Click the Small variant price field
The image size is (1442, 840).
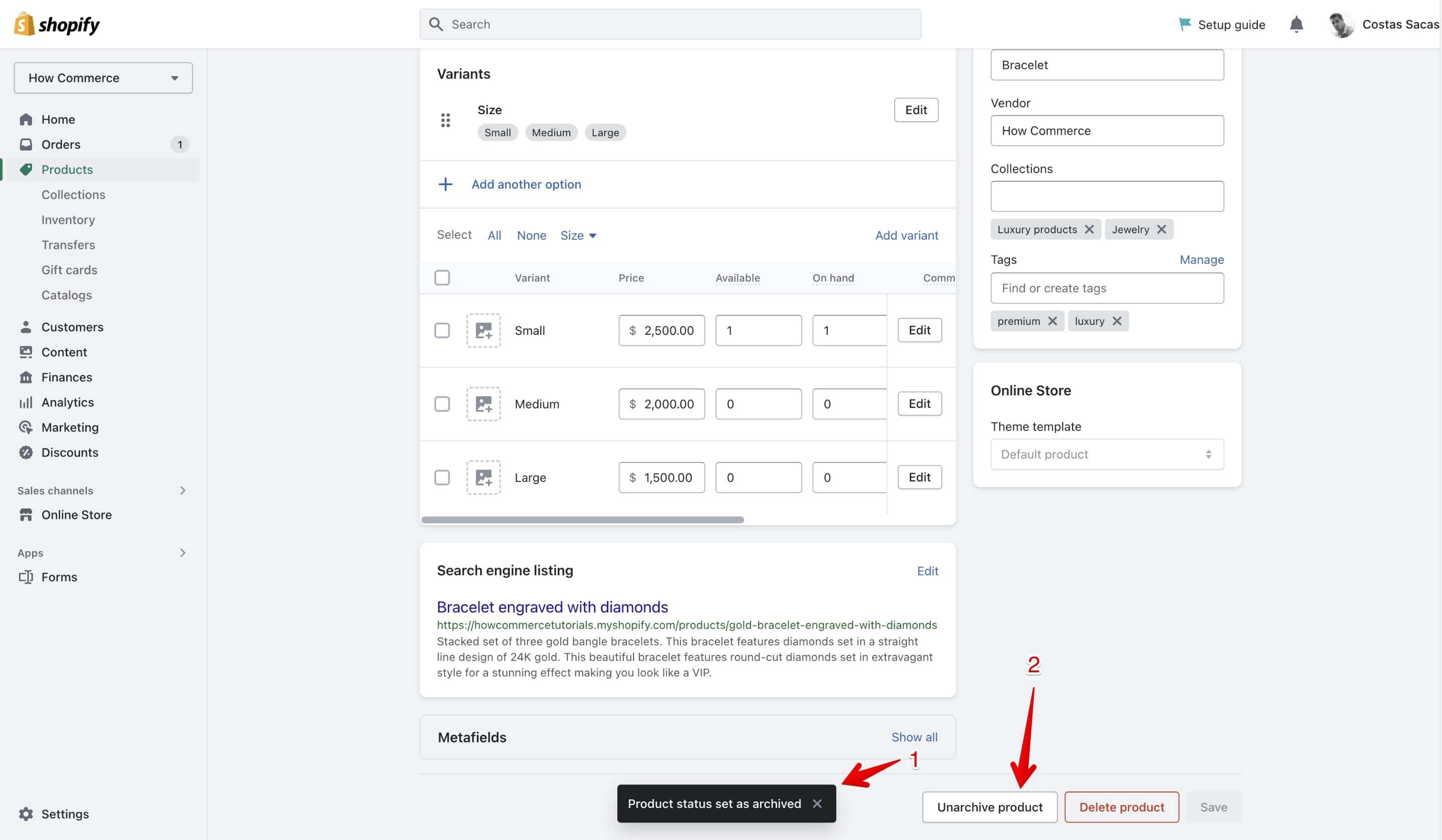pyautogui.click(x=661, y=330)
